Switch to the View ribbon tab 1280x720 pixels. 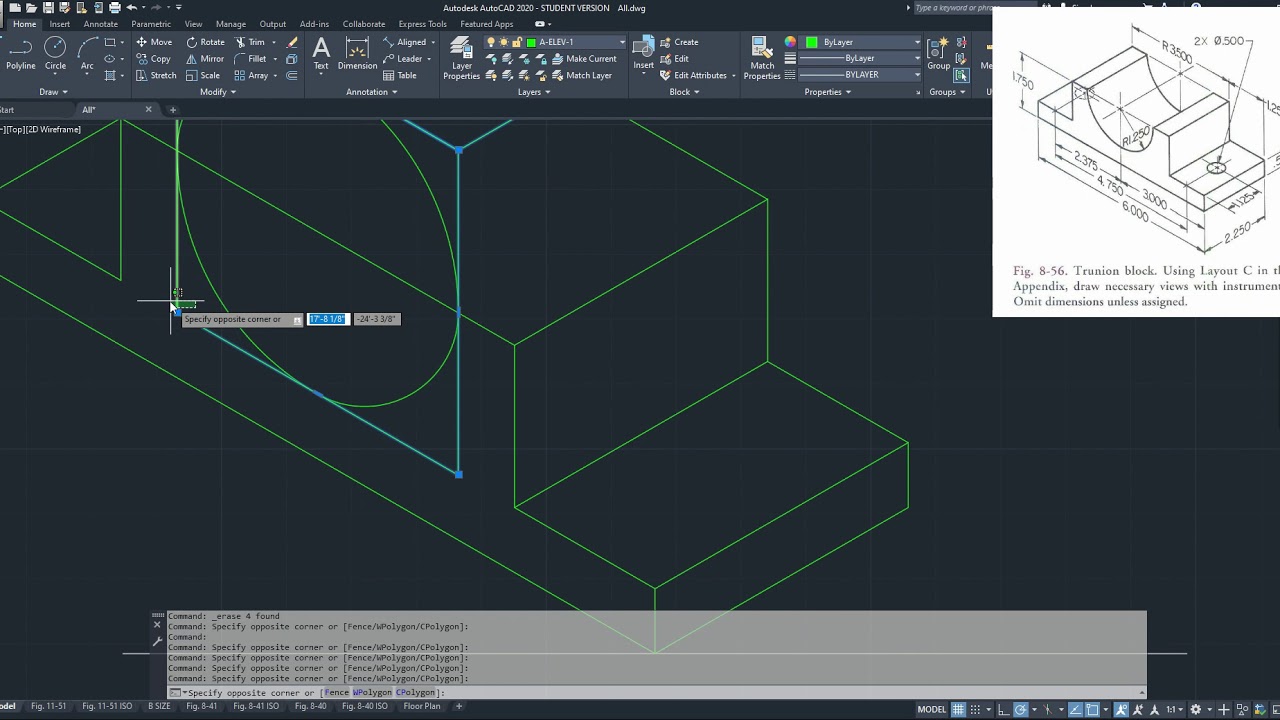(193, 24)
